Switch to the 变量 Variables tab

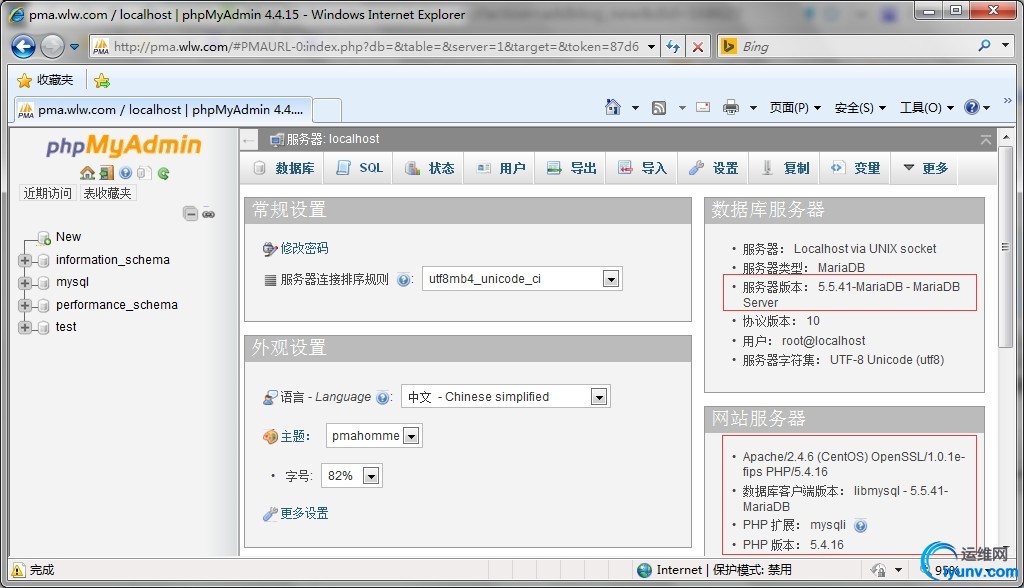[x=856, y=168]
